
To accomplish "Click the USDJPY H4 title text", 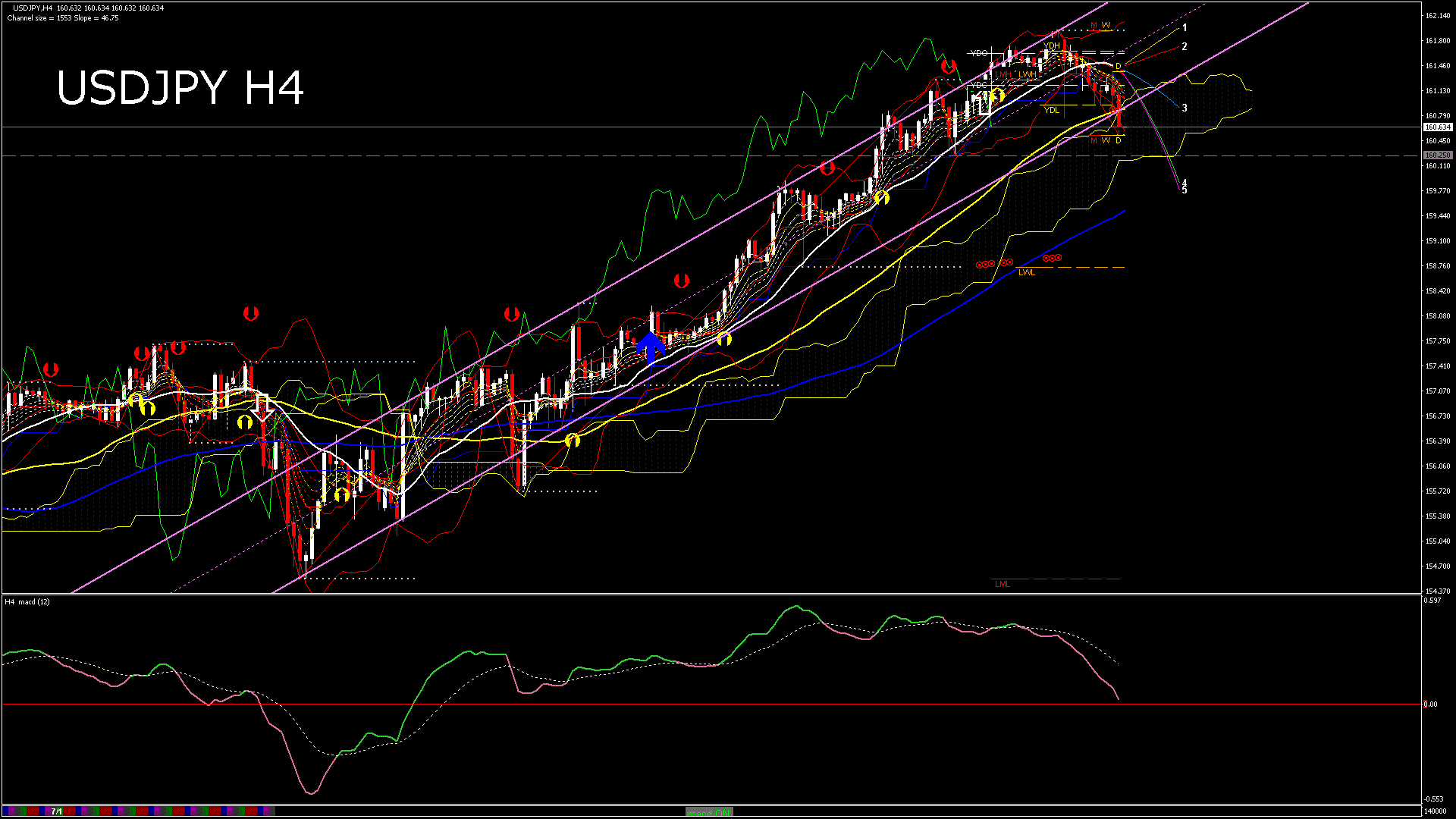I will (x=180, y=88).
